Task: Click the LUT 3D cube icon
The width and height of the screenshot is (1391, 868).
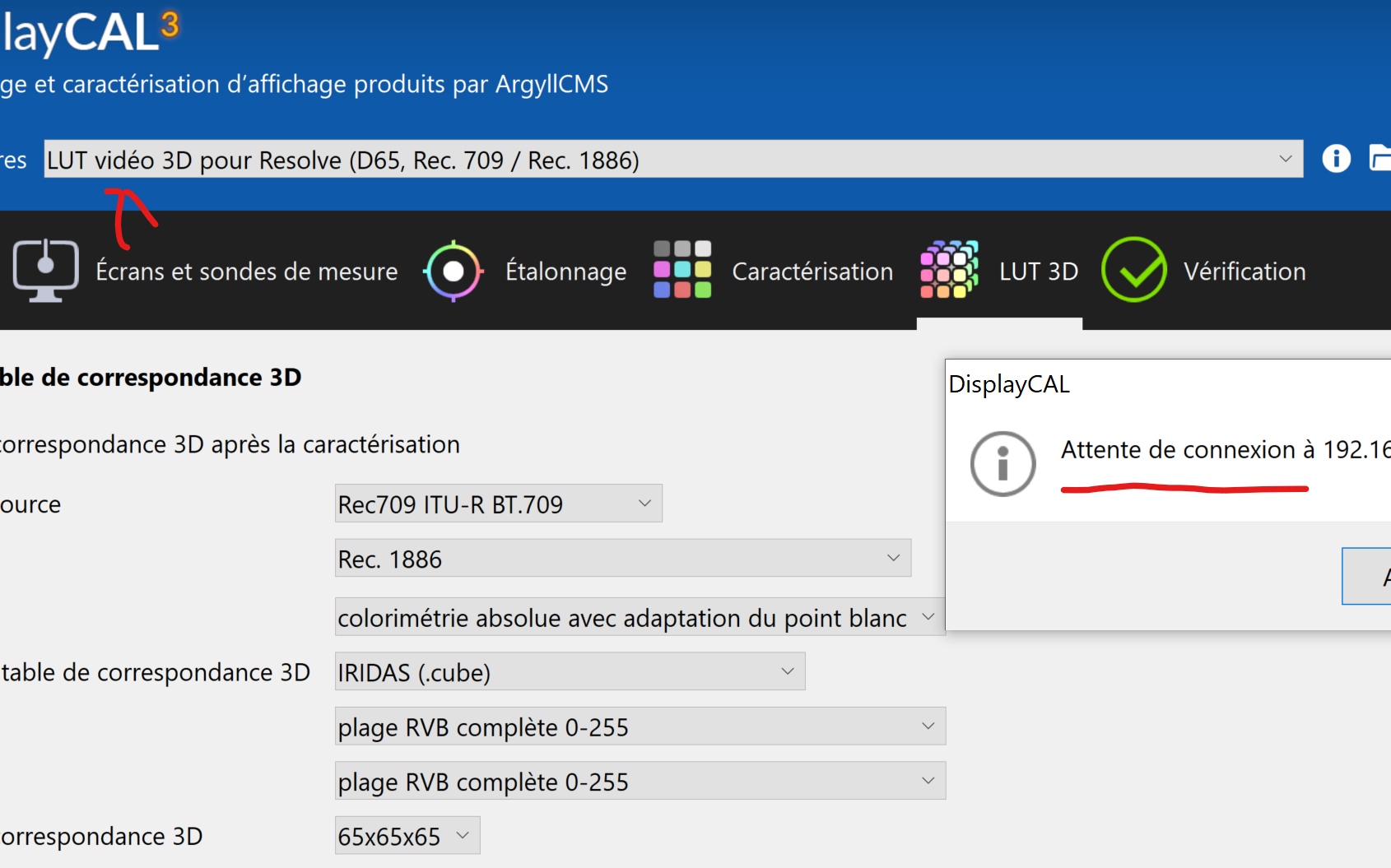Action: coord(949,270)
